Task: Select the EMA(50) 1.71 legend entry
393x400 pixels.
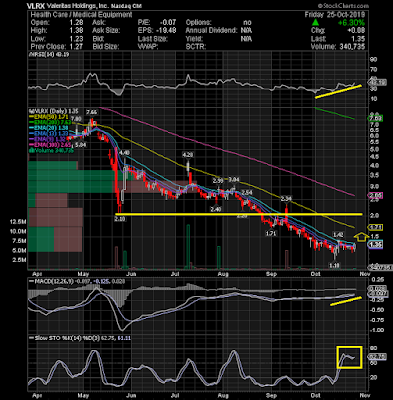Action: [49, 117]
